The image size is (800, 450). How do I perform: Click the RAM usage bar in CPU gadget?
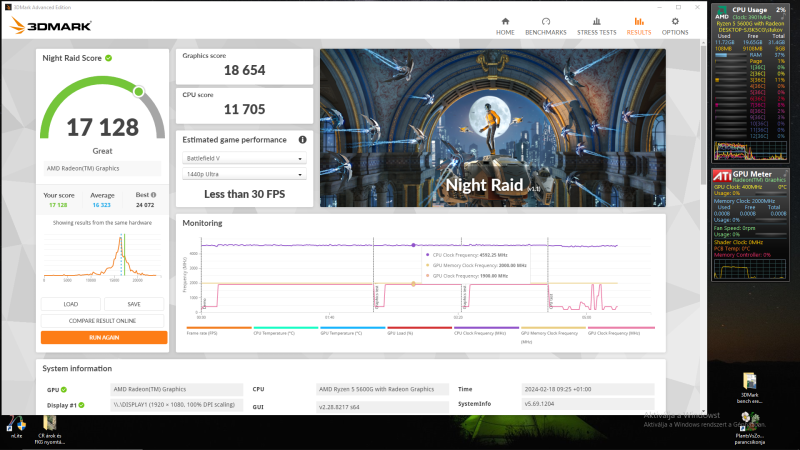pos(729,55)
